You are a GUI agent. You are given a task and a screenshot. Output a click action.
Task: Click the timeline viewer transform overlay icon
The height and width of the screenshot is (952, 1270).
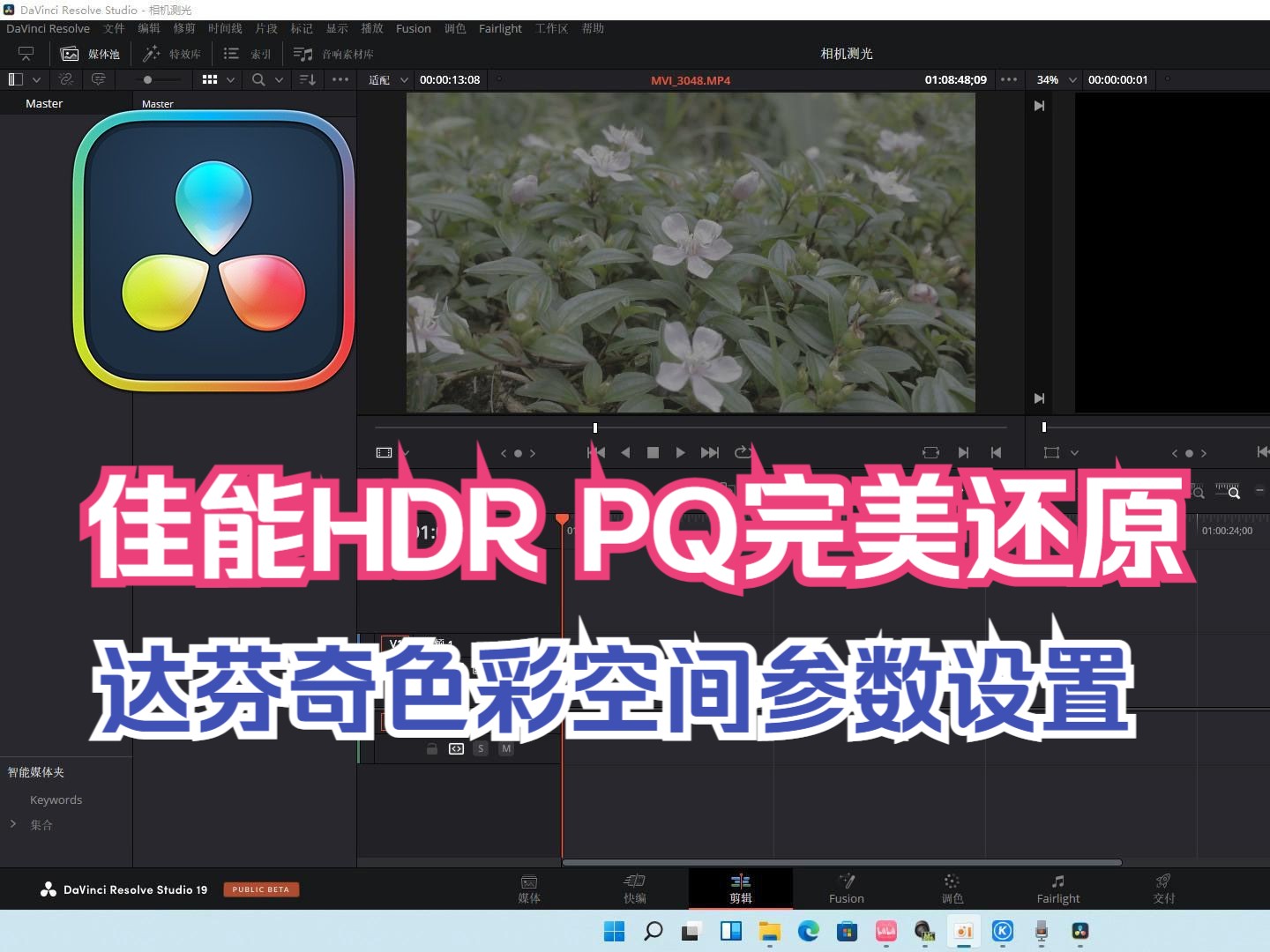tap(1051, 452)
